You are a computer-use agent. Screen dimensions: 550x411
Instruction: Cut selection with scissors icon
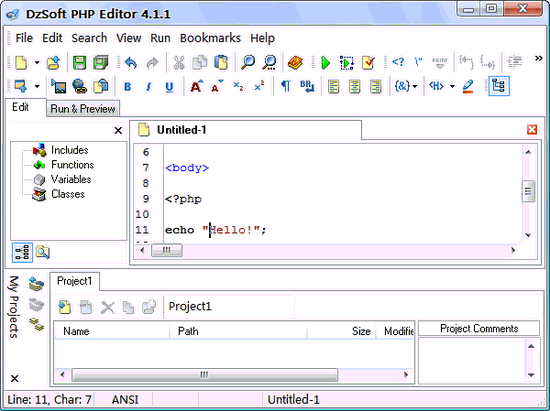[x=179, y=63]
